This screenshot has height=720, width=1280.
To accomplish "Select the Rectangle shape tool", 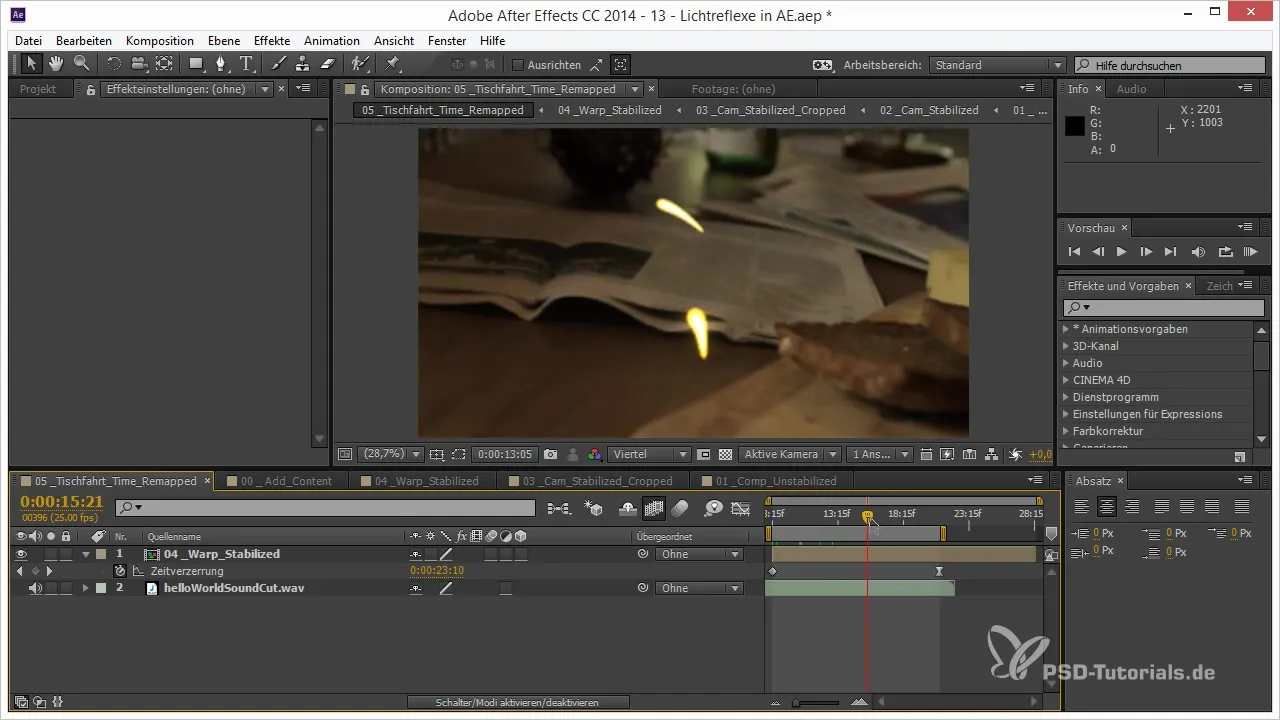I will click(196, 64).
